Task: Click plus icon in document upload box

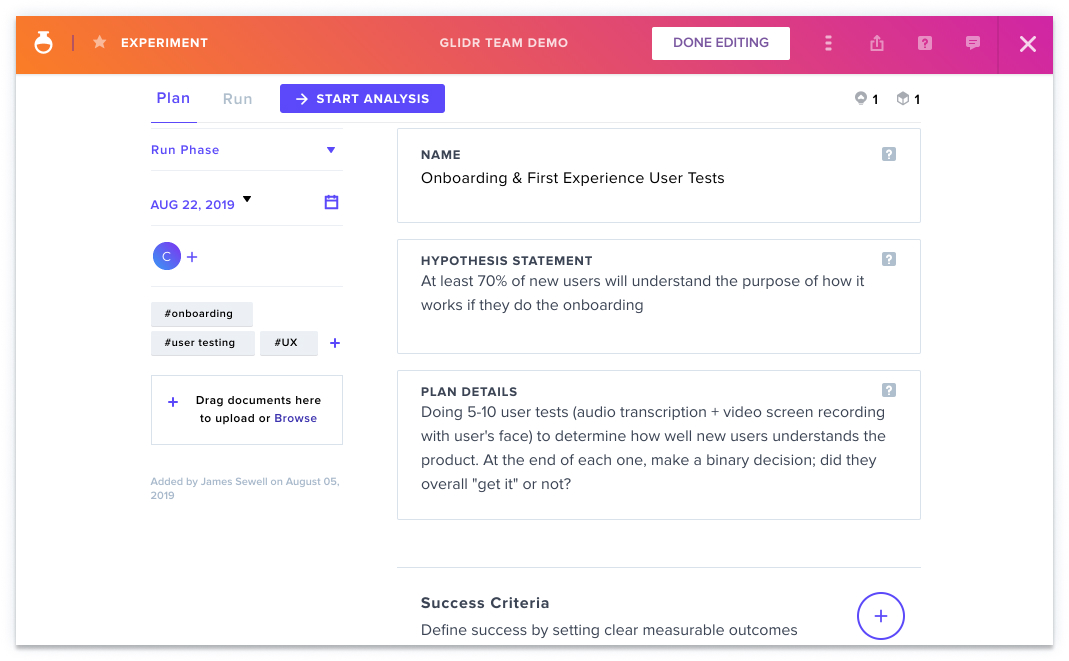Action: click(173, 402)
